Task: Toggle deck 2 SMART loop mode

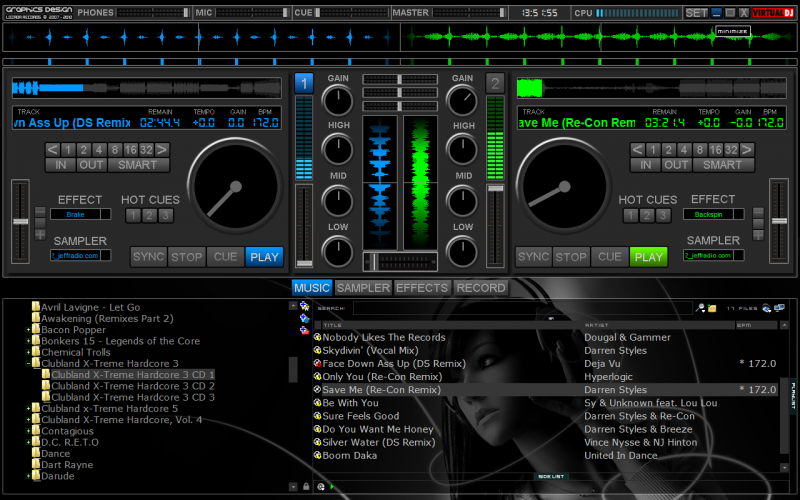Action: click(x=723, y=165)
